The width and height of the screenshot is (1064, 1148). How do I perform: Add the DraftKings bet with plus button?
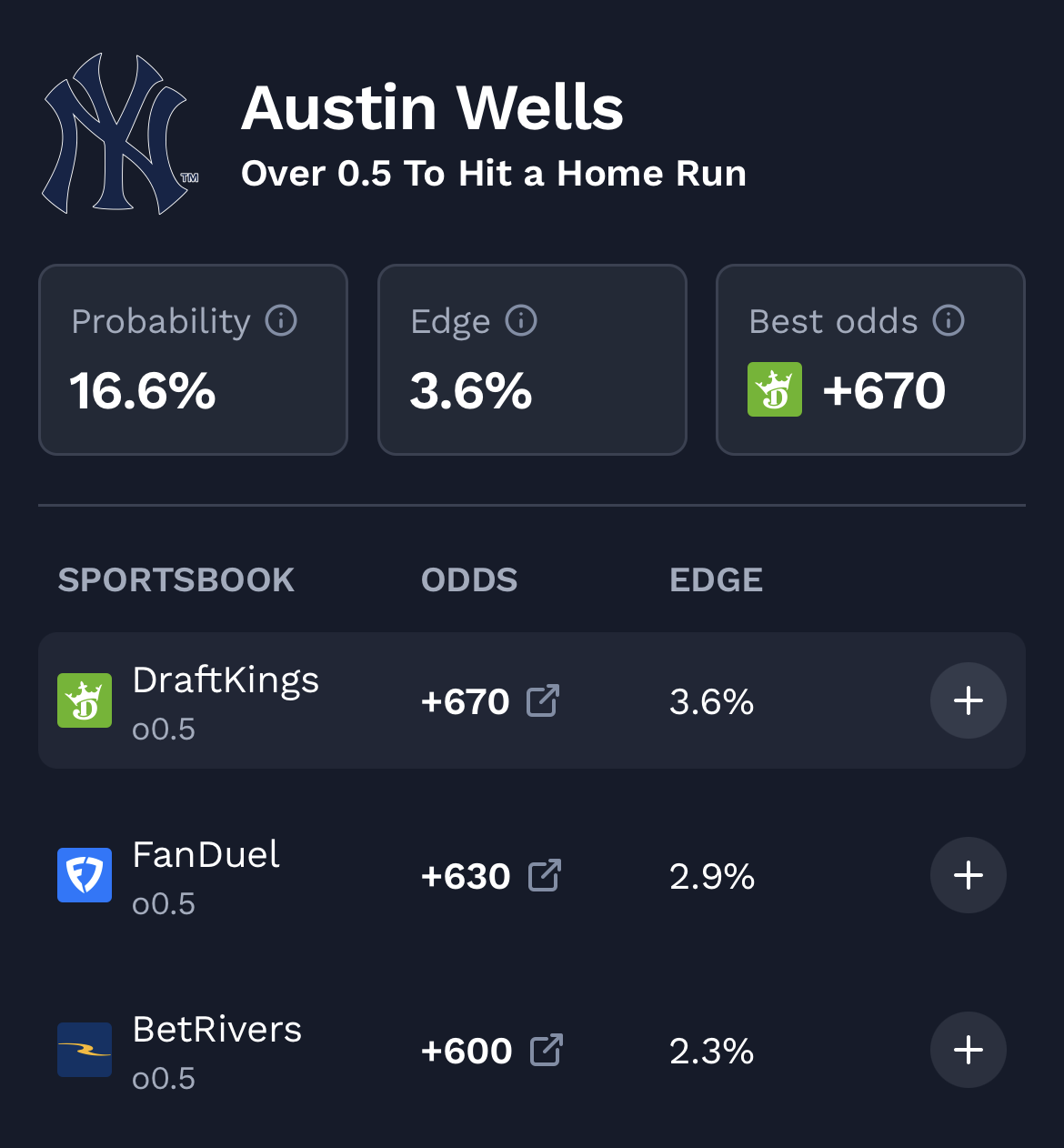point(968,700)
